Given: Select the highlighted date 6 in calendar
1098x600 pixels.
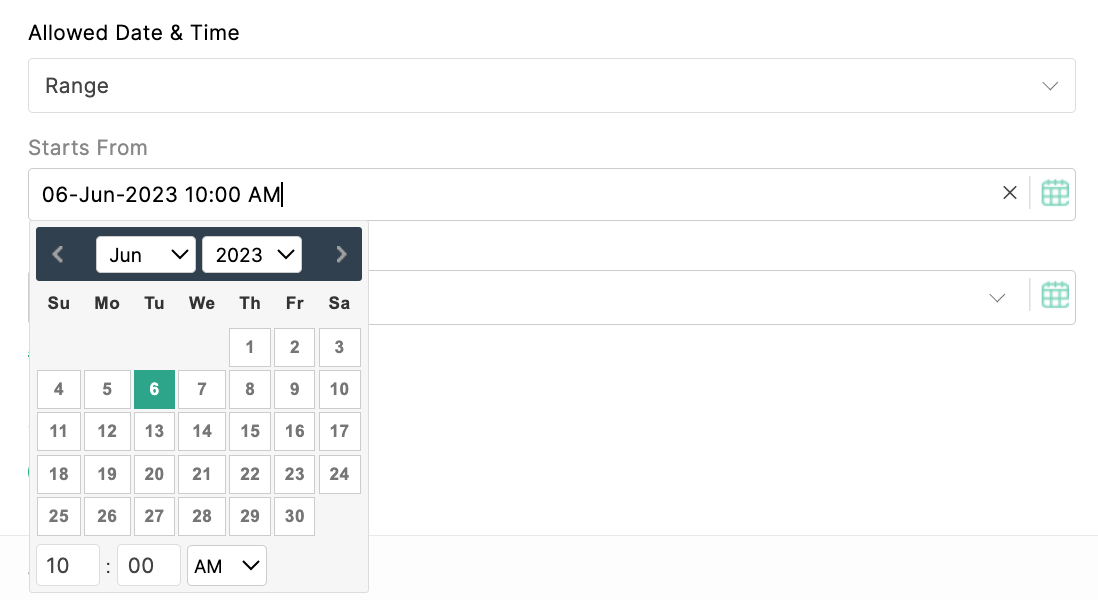Looking at the screenshot, I should click(x=154, y=389).
